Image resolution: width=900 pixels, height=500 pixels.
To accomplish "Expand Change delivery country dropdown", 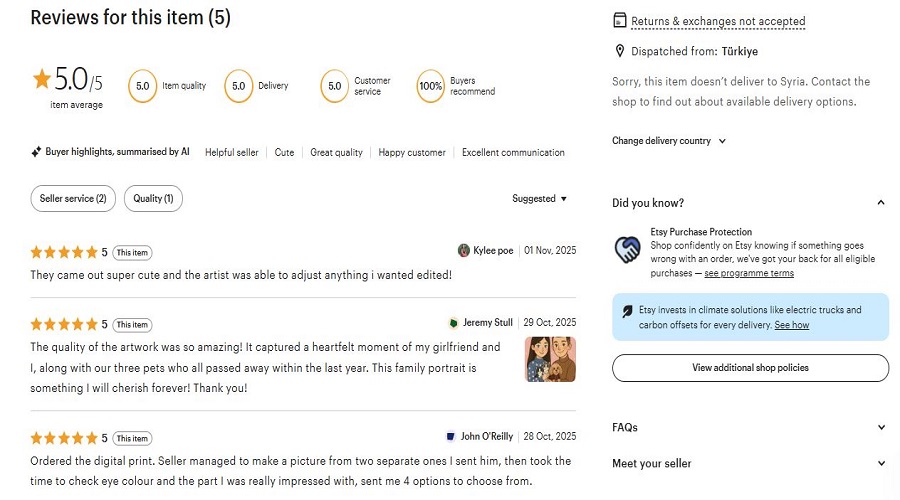I will pos(669,141).
